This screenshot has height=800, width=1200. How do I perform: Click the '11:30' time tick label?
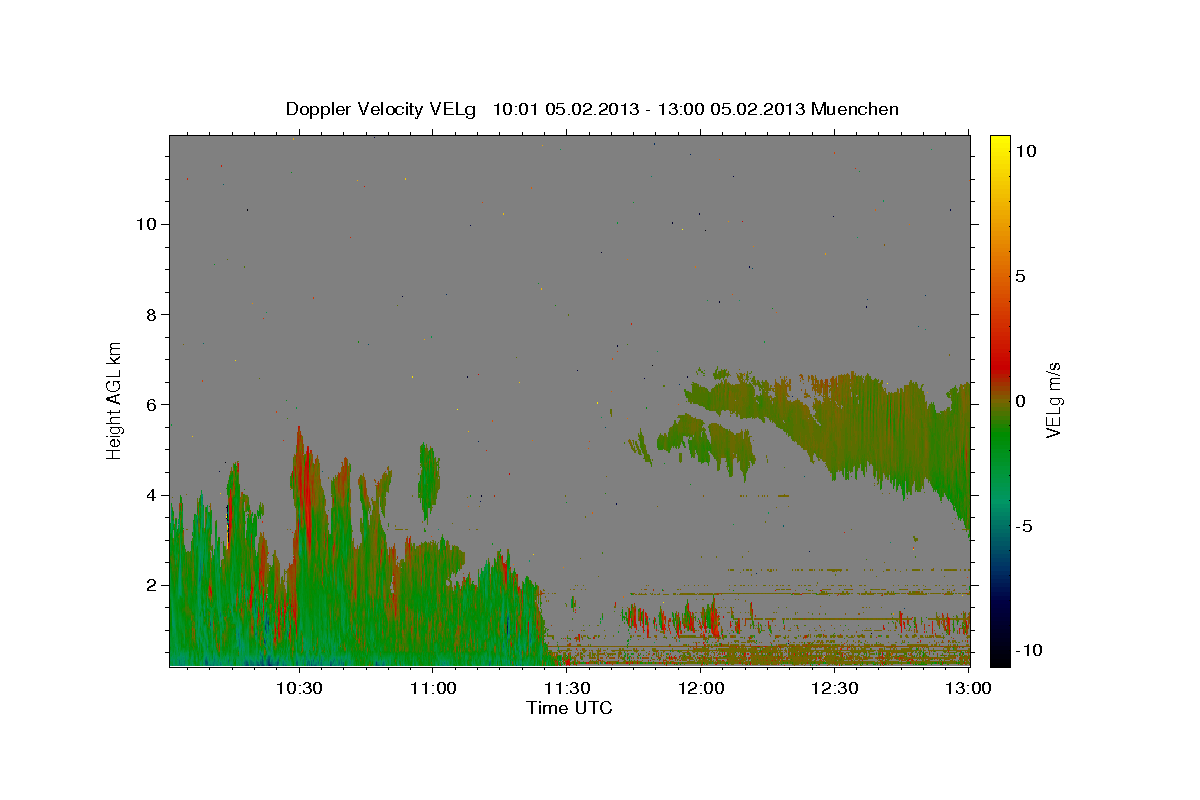tap(567, 688)
